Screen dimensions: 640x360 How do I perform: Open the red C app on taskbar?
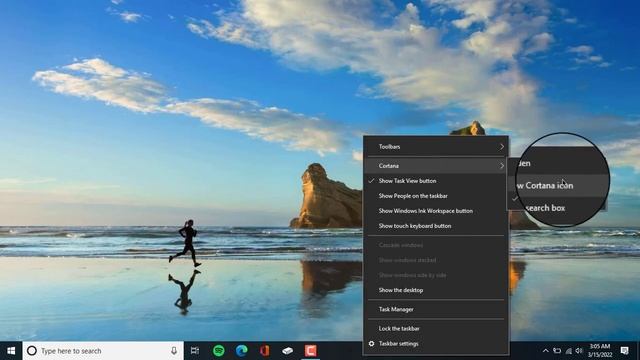[x=311, y=351]
